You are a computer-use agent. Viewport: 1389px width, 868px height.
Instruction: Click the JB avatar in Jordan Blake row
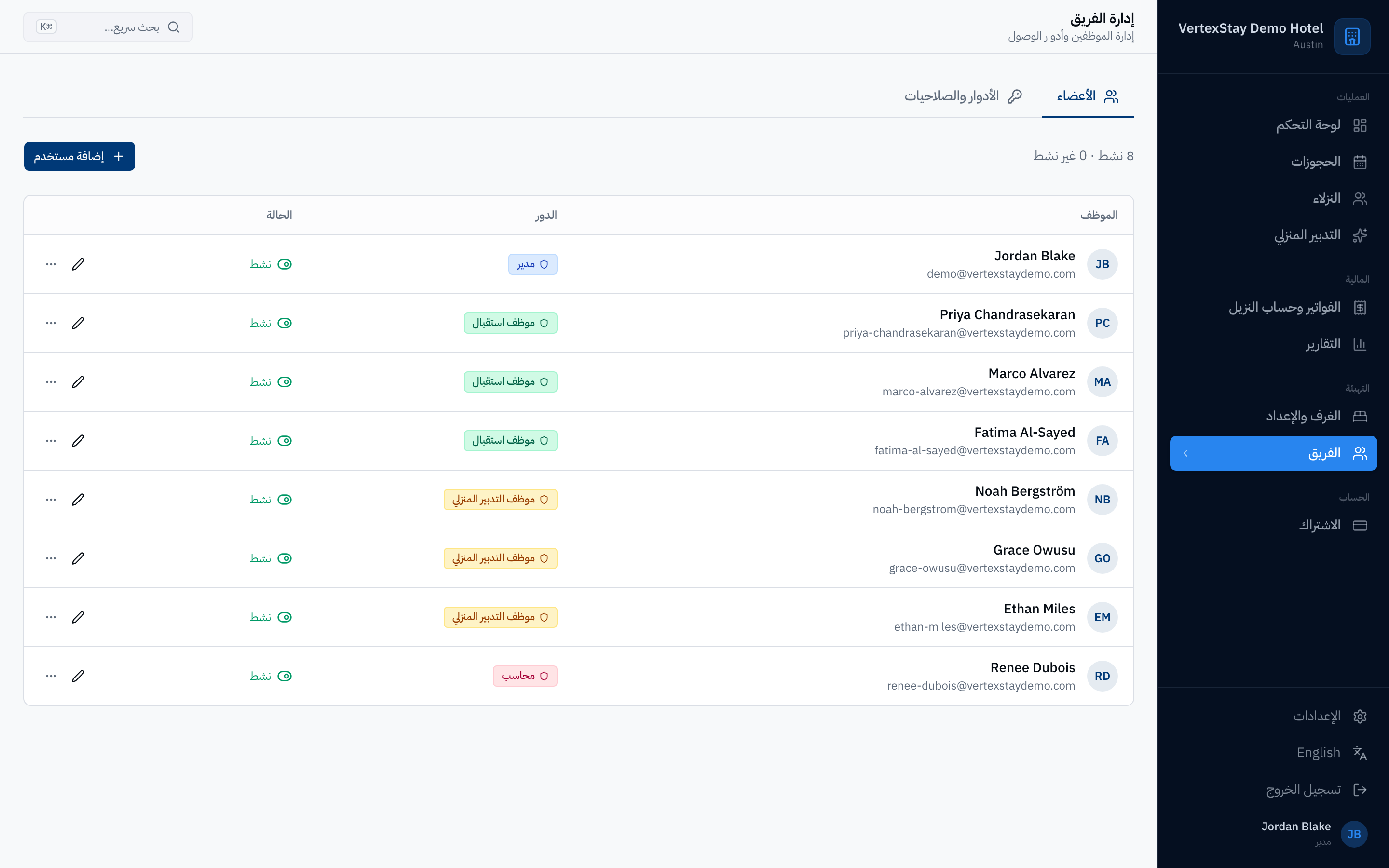click(1102, 264)
